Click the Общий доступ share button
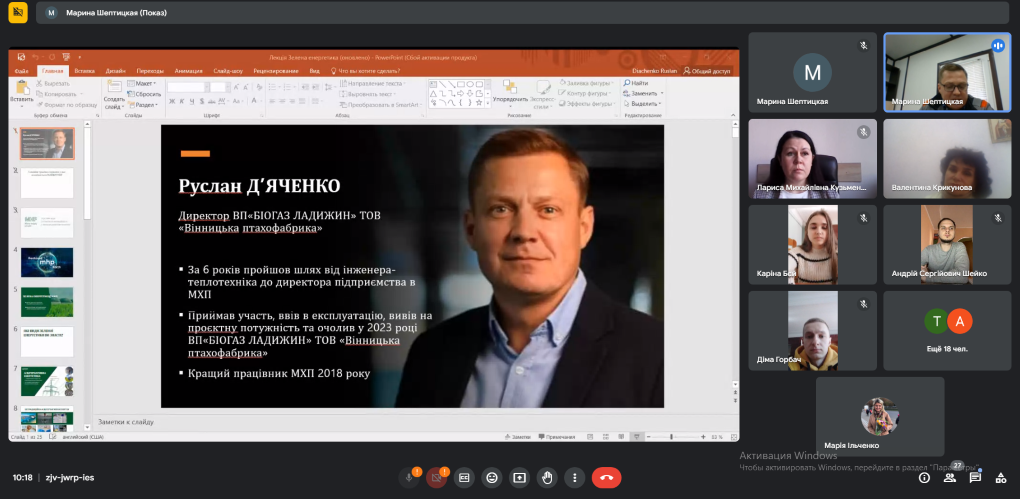This screenshot has height=499, width=1020. tap(707, 71)
